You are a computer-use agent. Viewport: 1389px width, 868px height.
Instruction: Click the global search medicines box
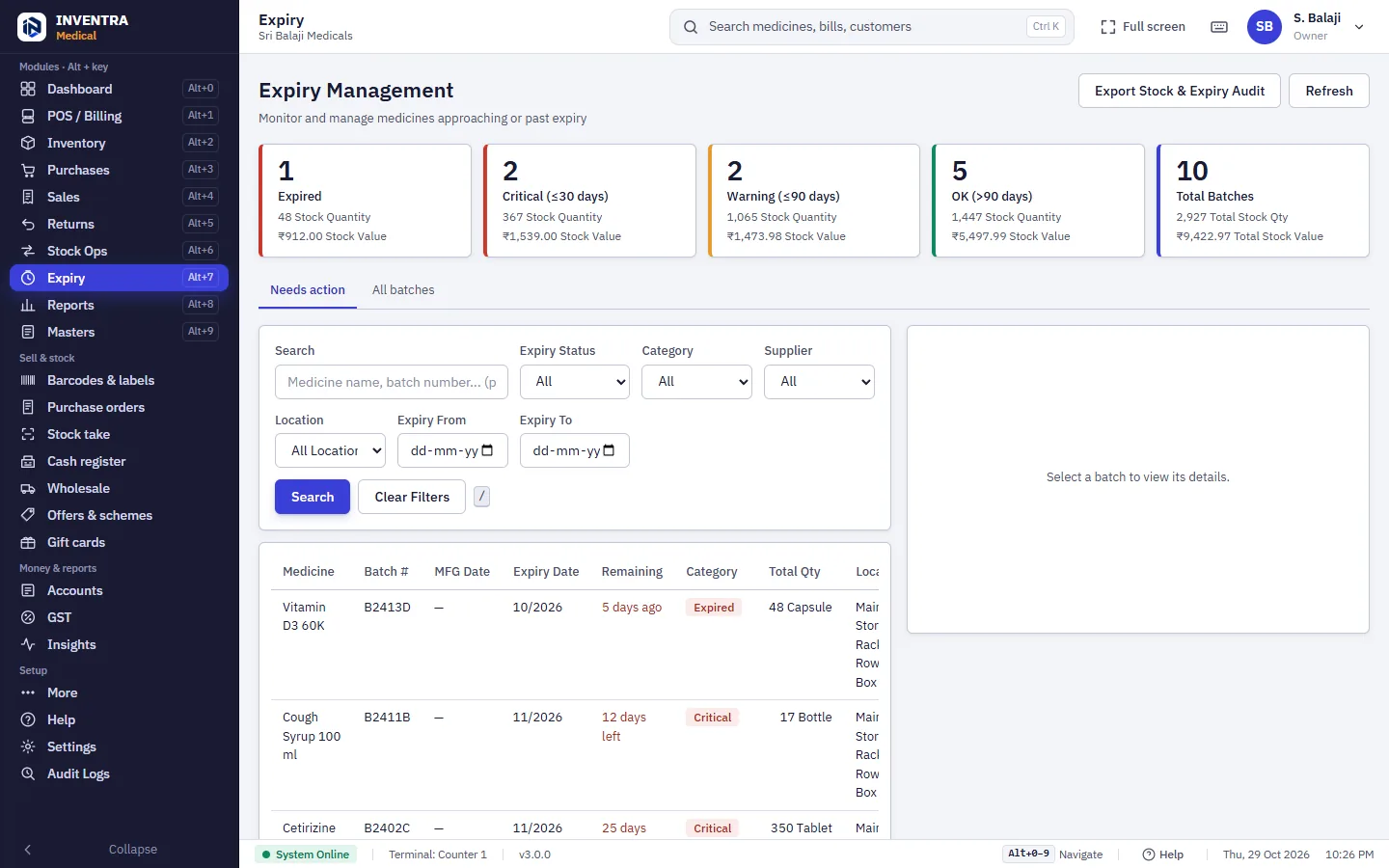point(872,27)
